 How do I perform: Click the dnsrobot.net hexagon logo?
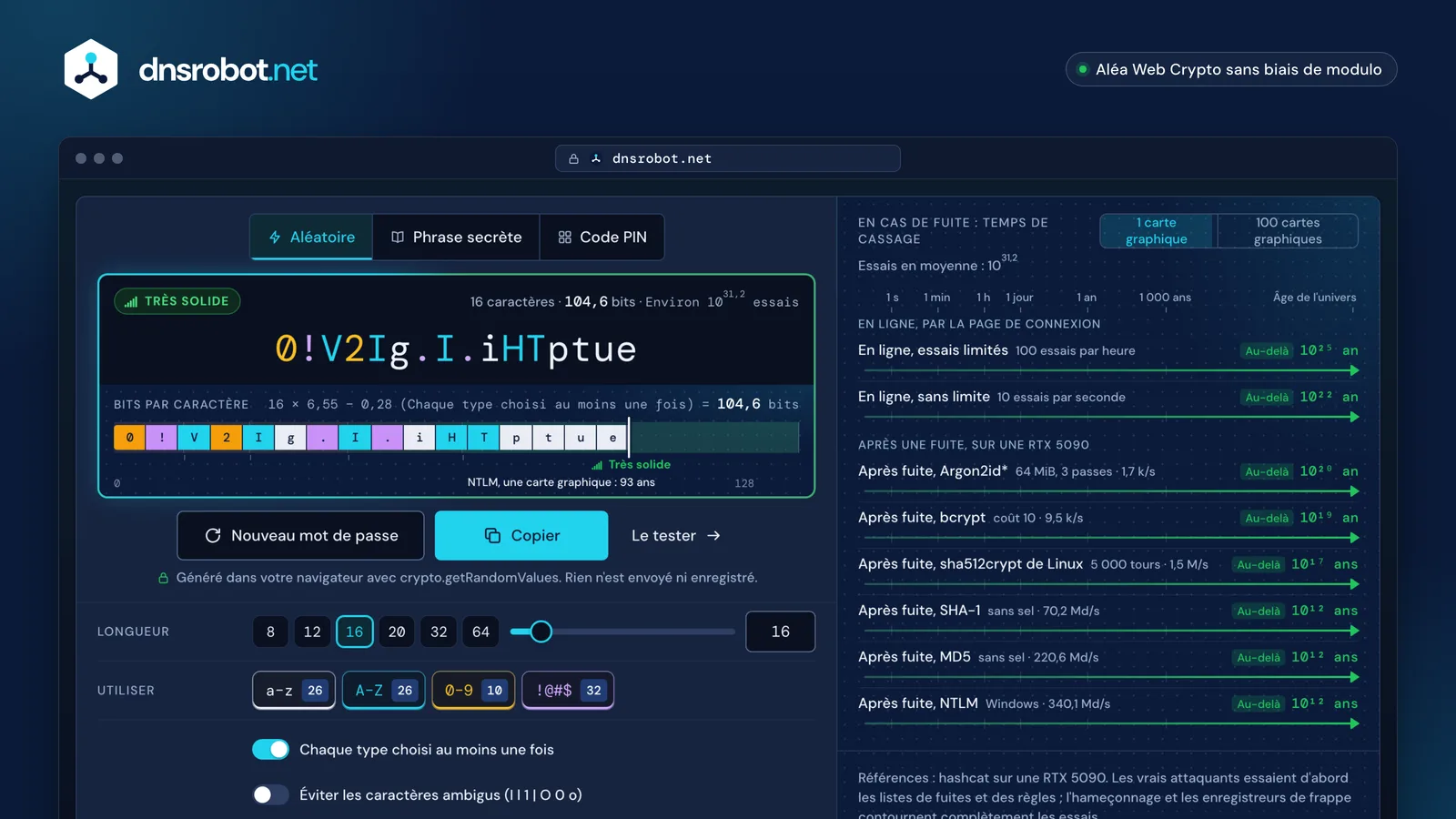(91, 69)
